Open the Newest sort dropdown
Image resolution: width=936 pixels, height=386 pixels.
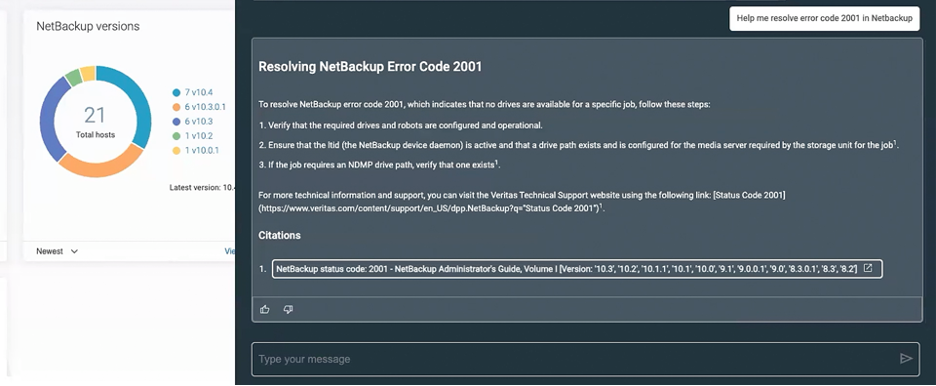click(57, 251)
